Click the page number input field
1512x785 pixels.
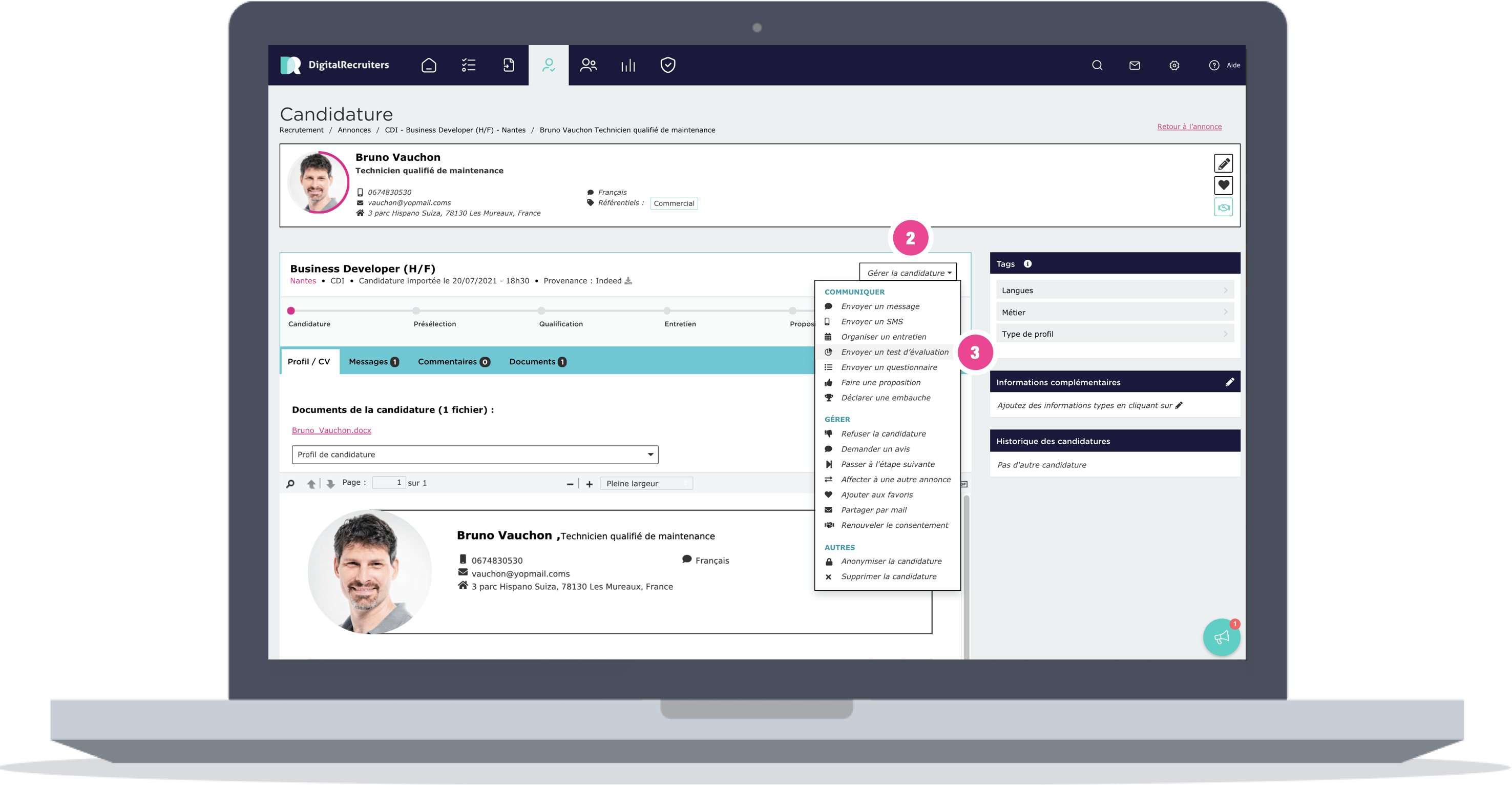click(x=389, y=483)
